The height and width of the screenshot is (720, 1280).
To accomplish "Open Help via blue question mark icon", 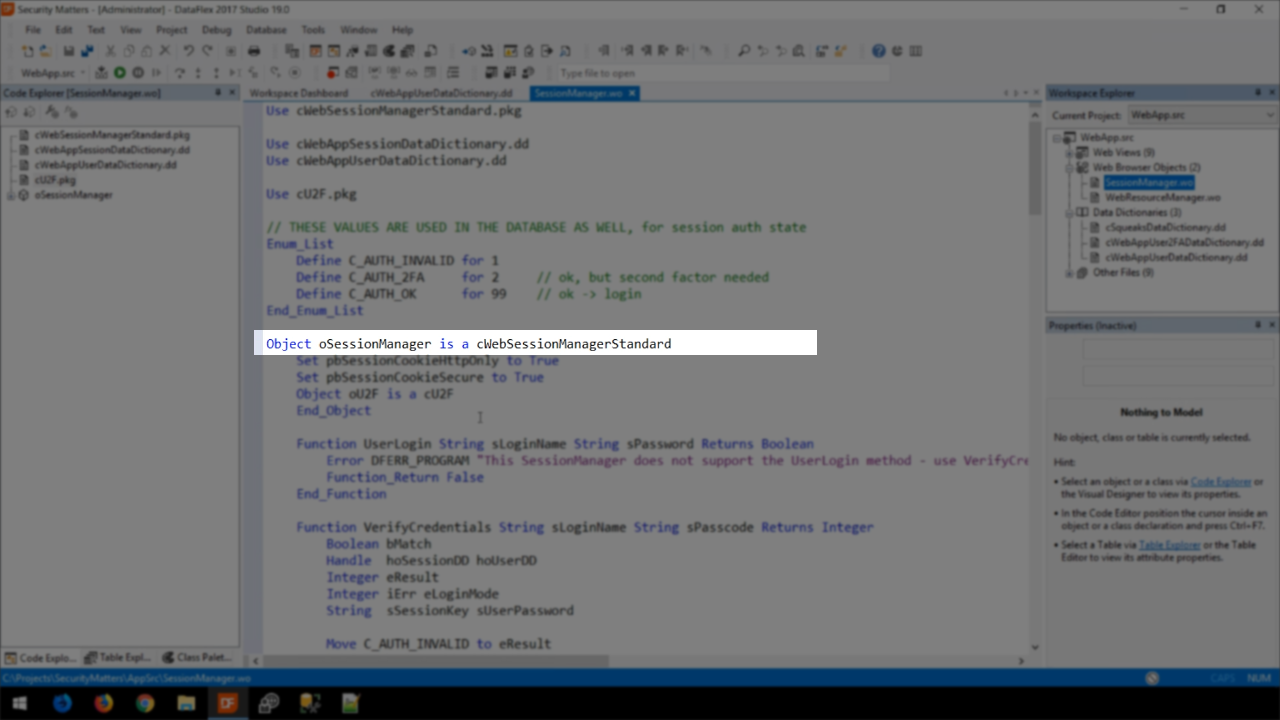I will point(878,51).
